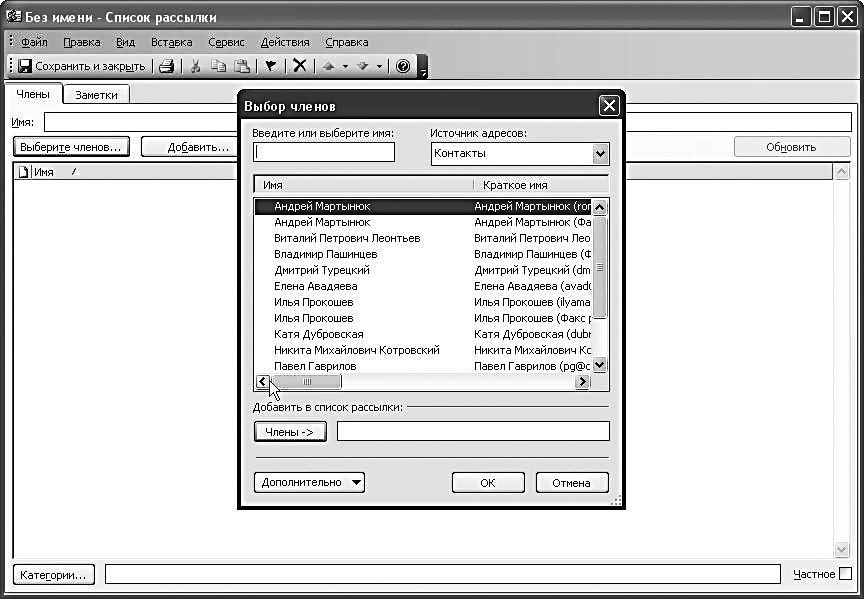This screenshot has height=599, width=864.
Task: Click the Delete X toolbar icon
Action: click(x=299, y=66)
